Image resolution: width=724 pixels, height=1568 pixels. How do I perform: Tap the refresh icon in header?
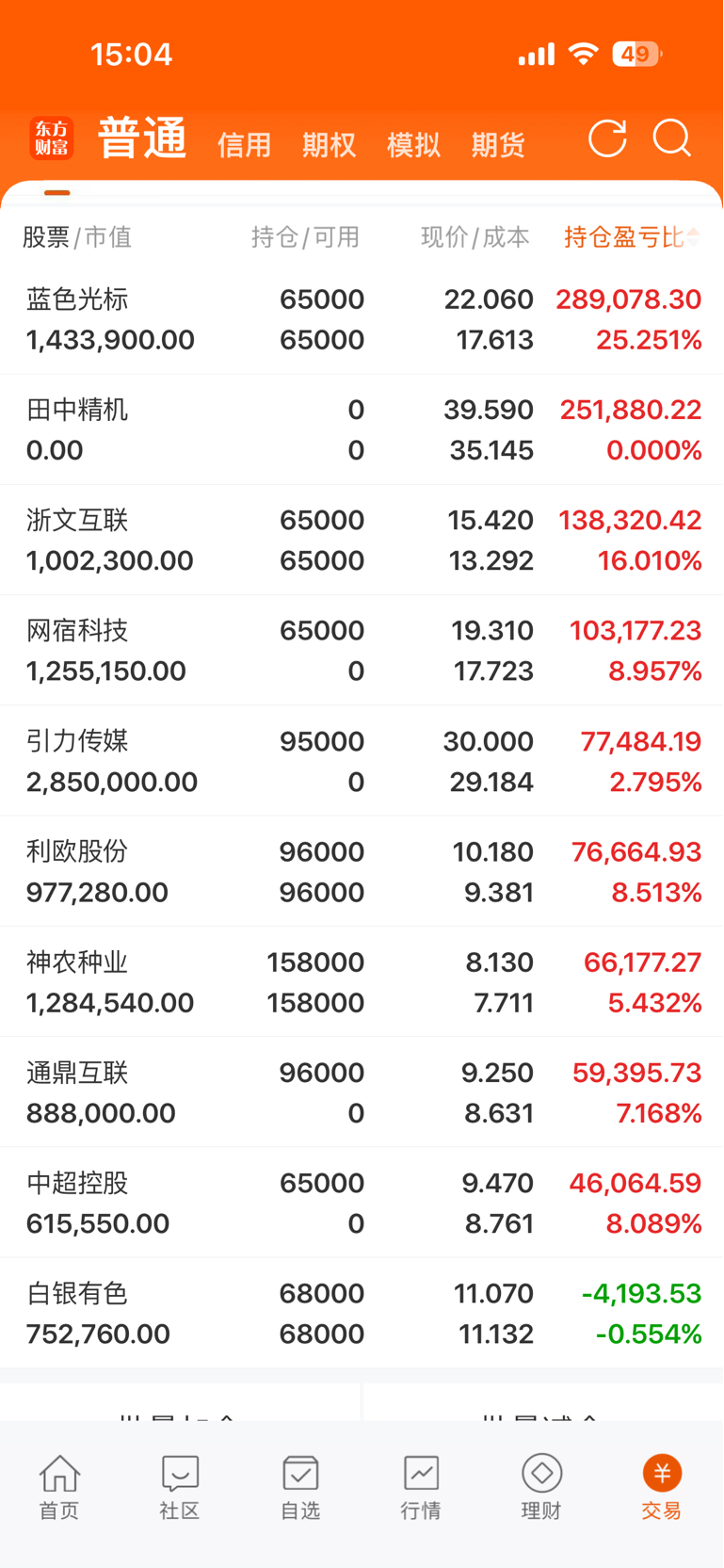(607, 139)
